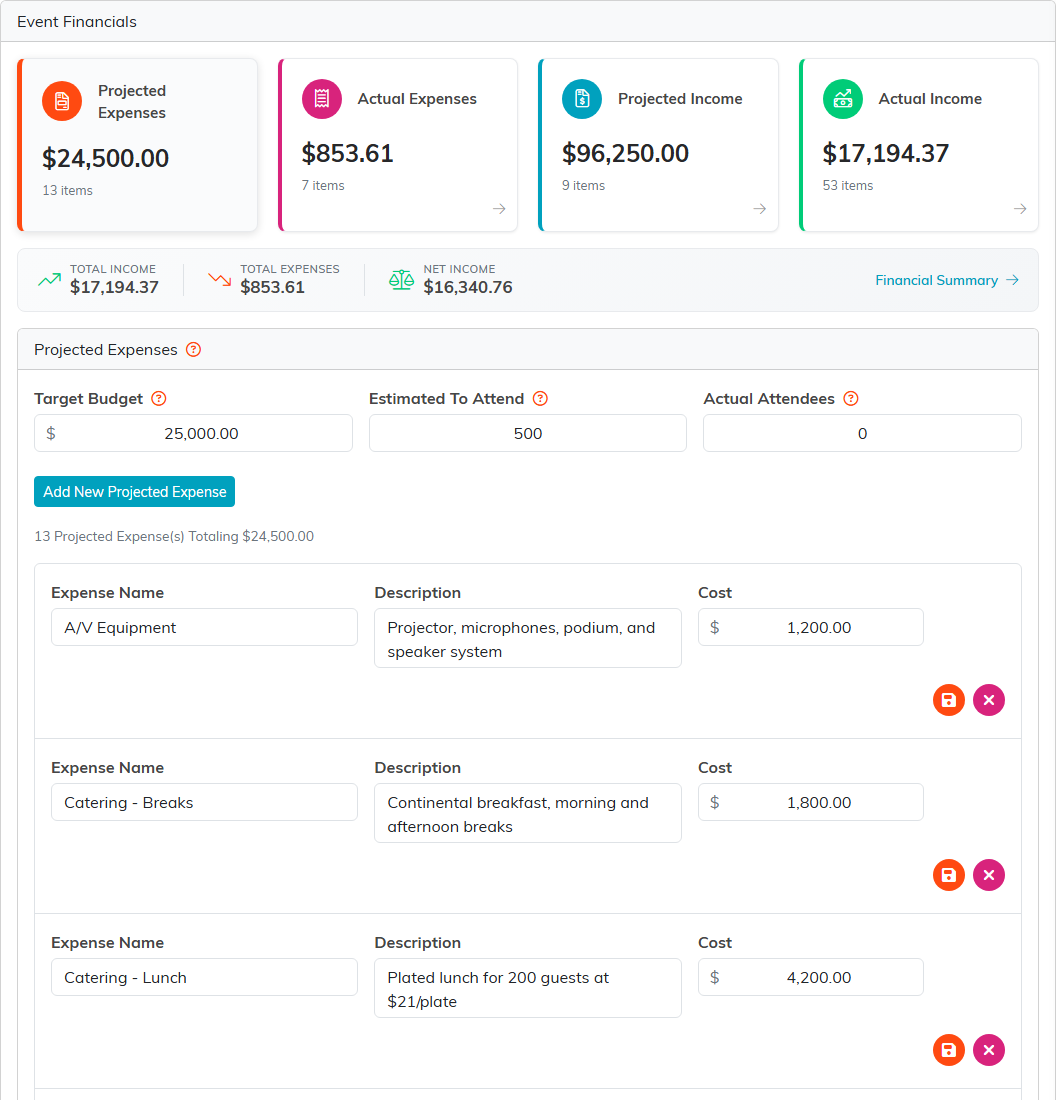This screenshot has width=1056, height=1100.
Task: Save the Catering - Lunch expense
Action: [x=949, y=1050]
